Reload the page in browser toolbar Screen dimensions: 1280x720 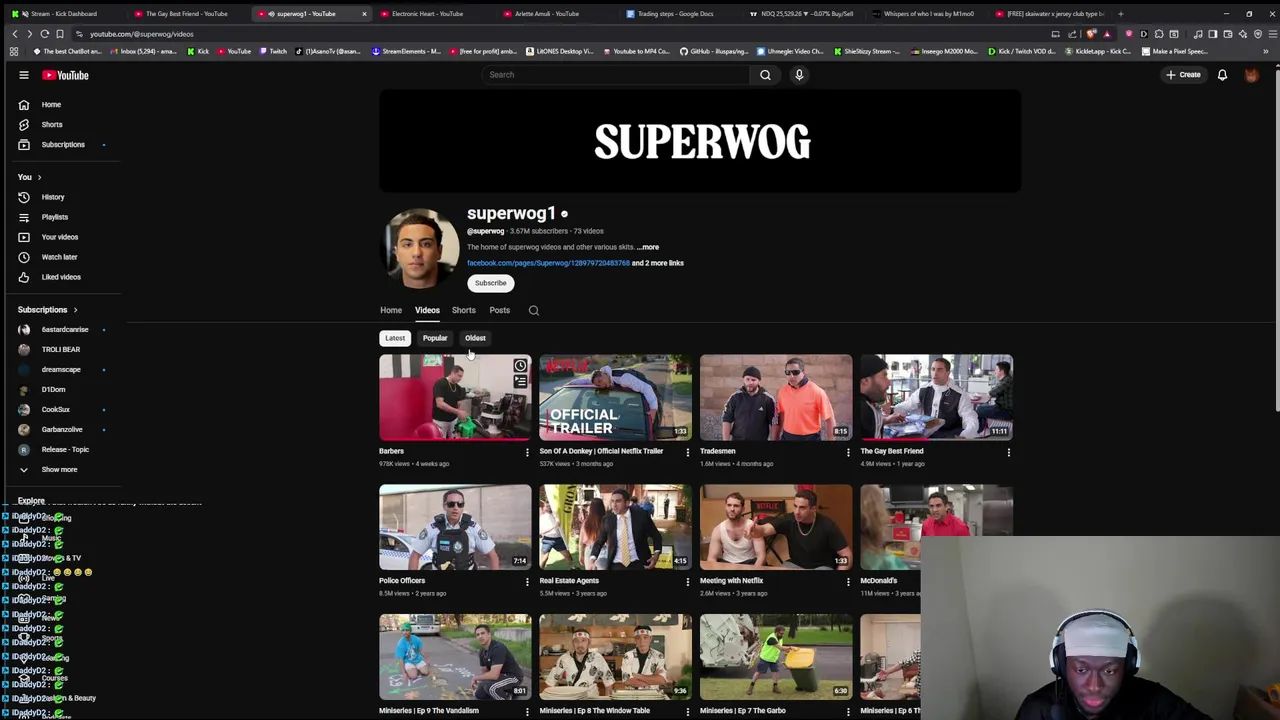(44, 34)
